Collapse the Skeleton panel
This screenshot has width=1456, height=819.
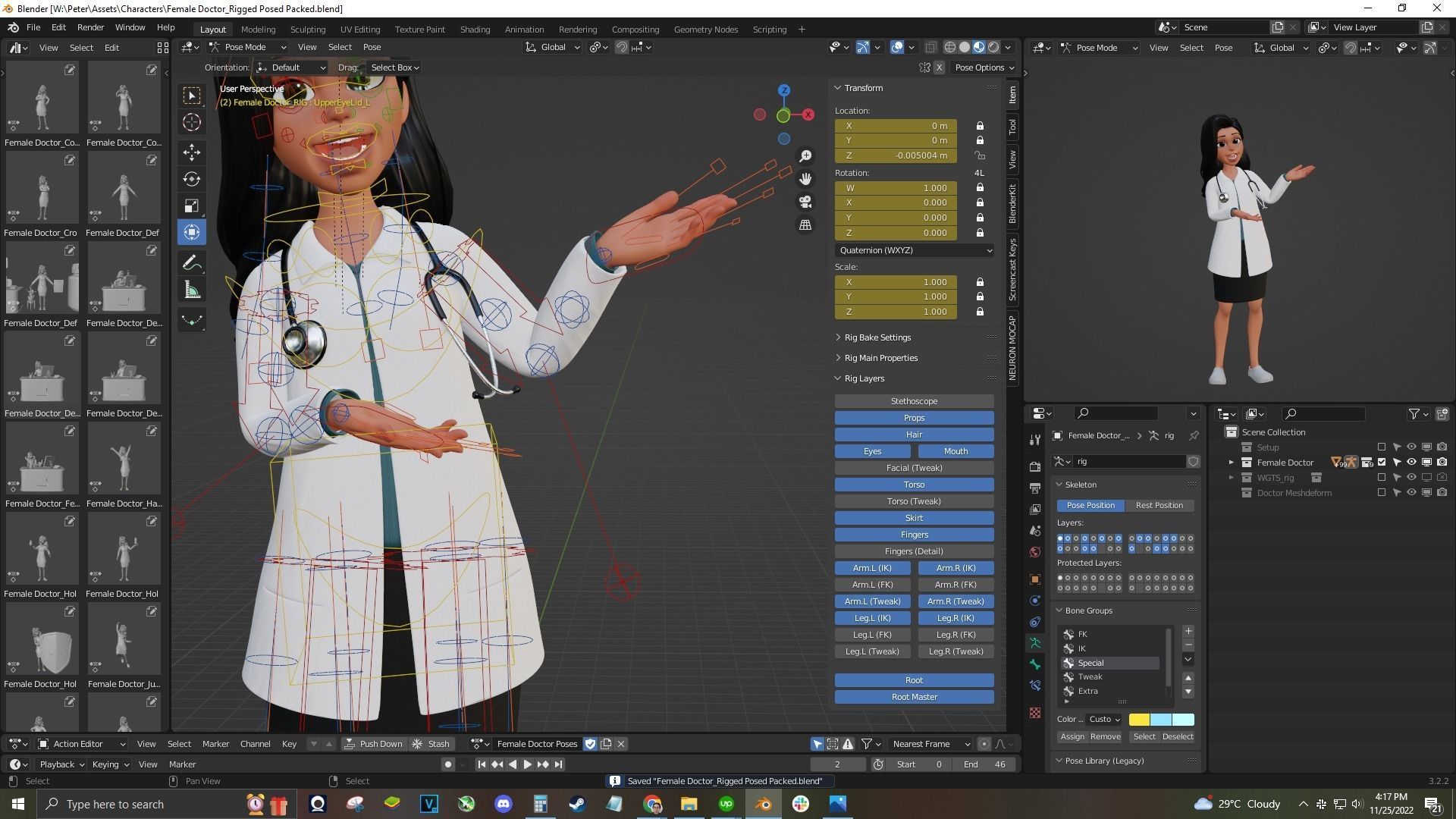[1080, 485]
